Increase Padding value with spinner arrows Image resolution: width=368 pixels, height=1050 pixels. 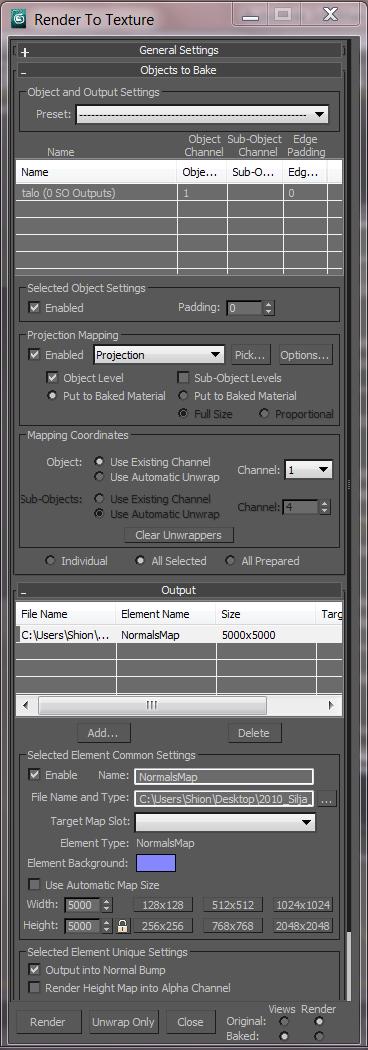point(269,305)
